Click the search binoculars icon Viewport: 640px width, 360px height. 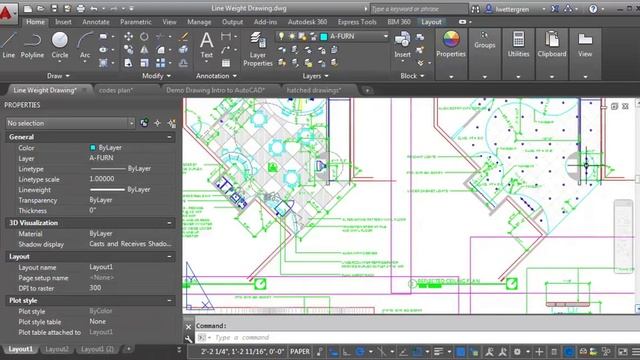click(x=476, y=9)
